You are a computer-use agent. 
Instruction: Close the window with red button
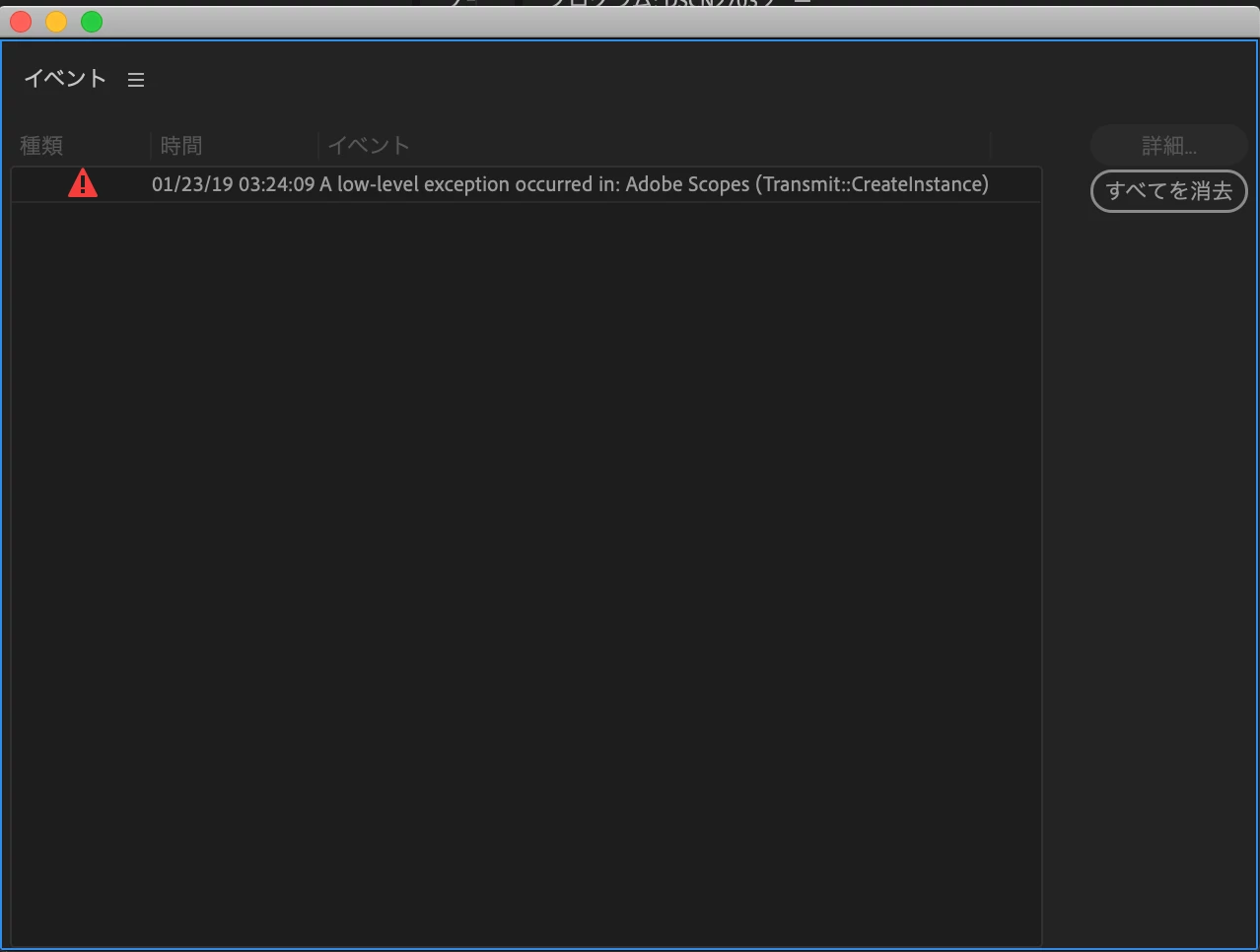coord(21,22)
